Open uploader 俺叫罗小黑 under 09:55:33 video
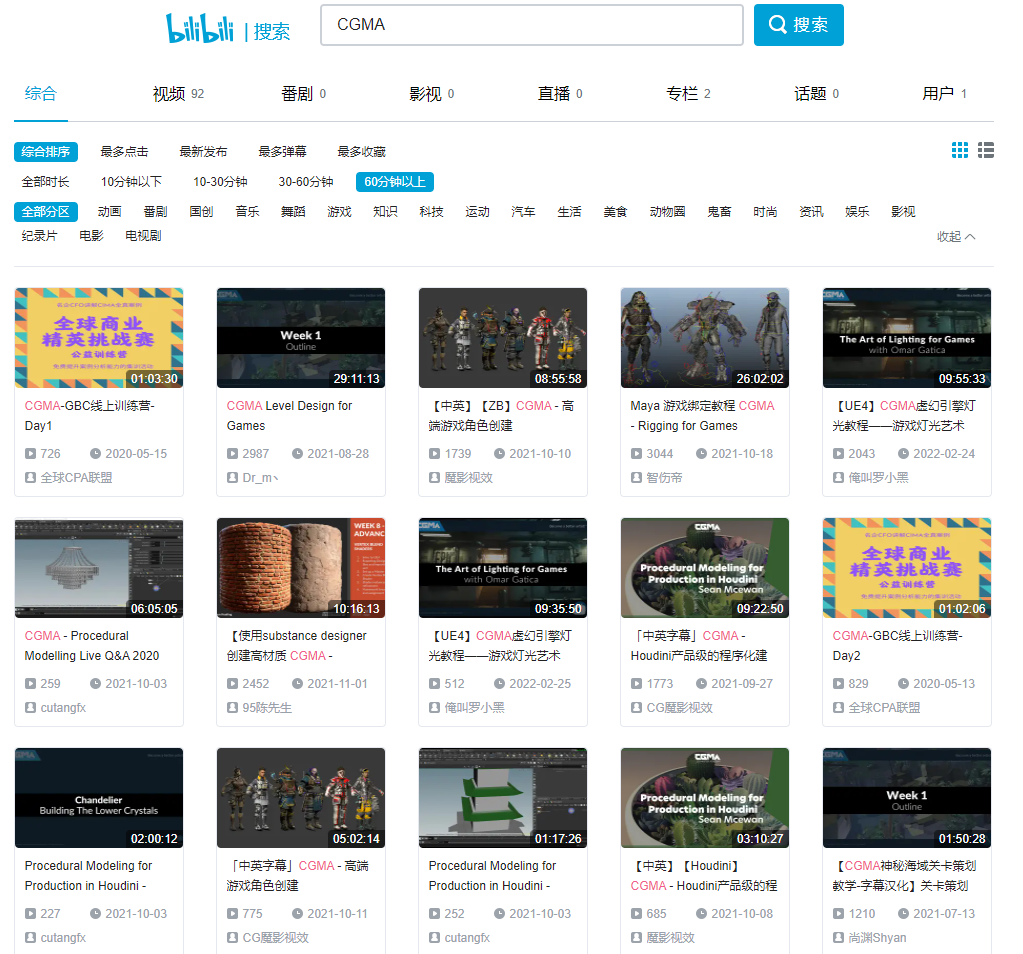The height and width of the screenshot is (954, 1023). pos(878,478)
